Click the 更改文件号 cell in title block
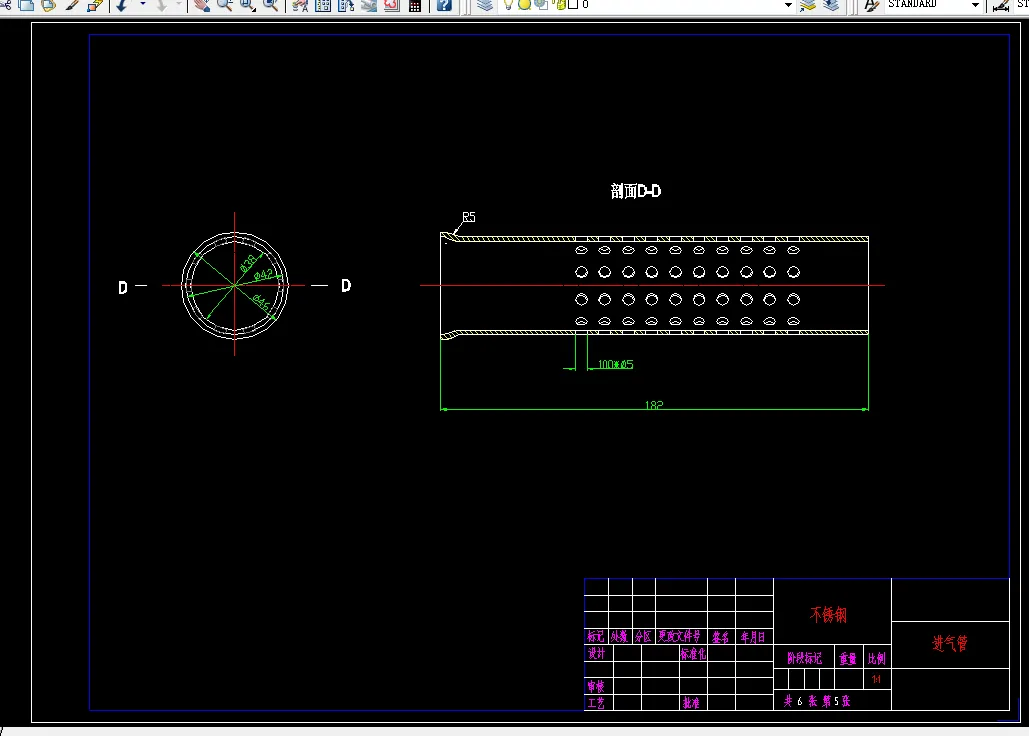Screen dimensions: 1029x736 click(x=680, y=636)
